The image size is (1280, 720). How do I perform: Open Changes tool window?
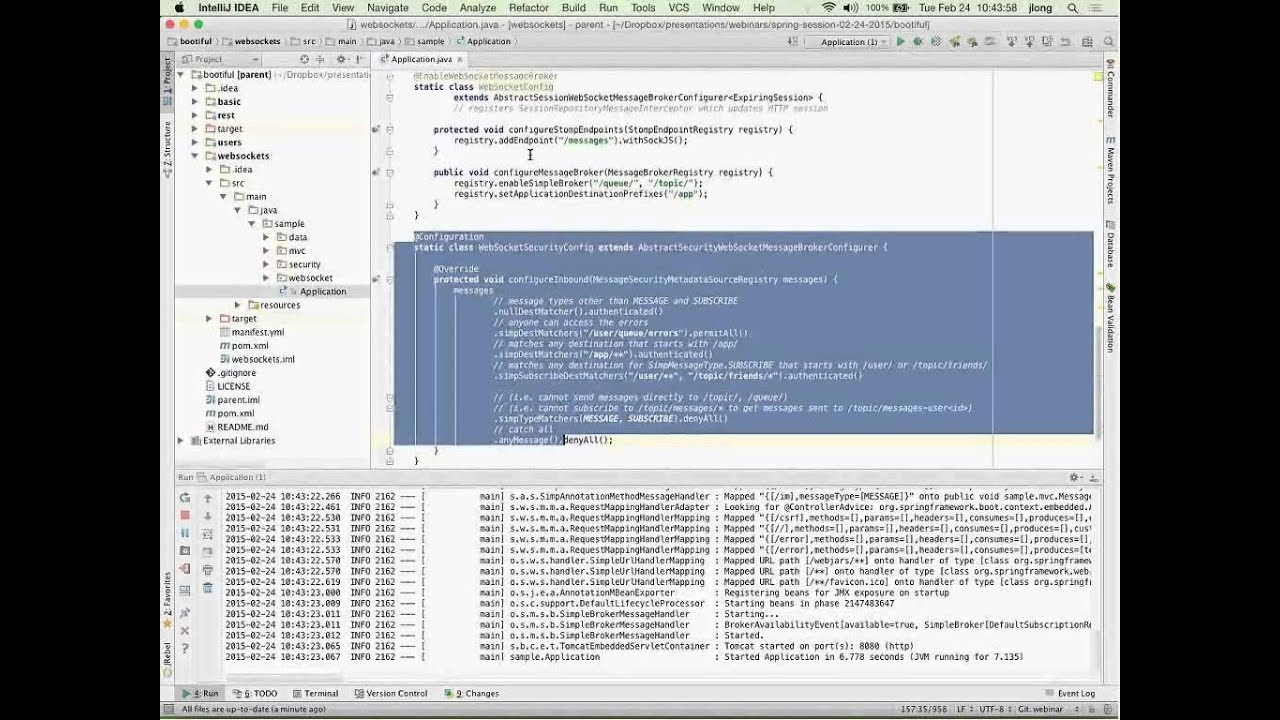tap(470, 693)
